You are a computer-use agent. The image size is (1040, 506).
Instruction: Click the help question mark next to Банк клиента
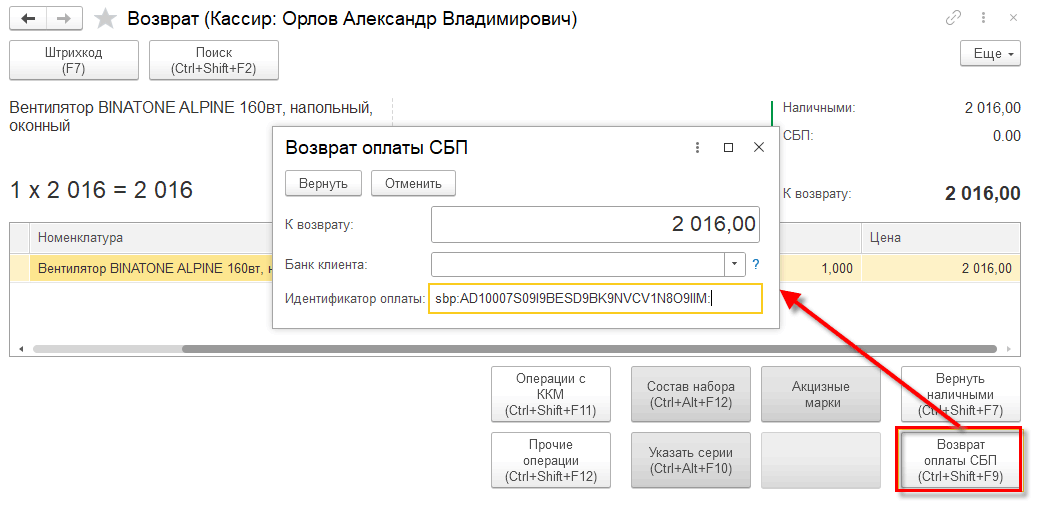756,264
